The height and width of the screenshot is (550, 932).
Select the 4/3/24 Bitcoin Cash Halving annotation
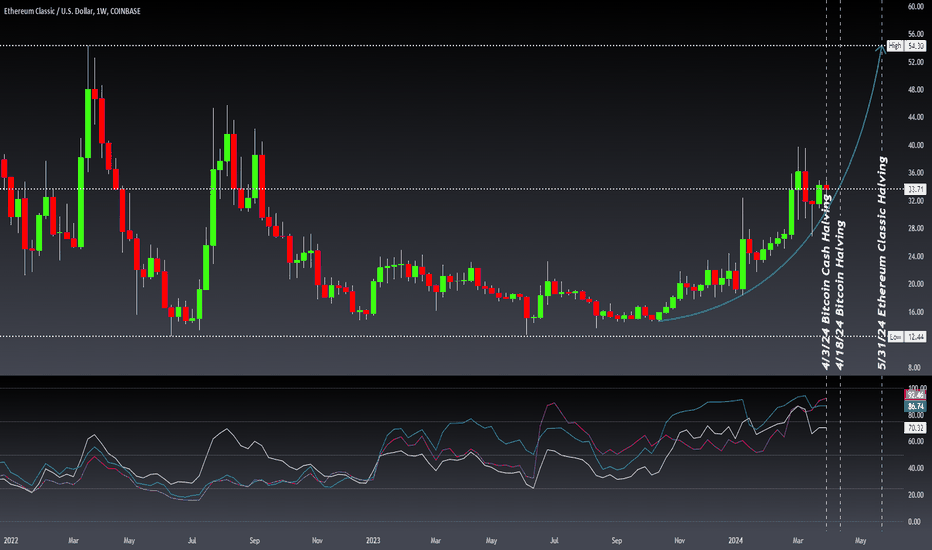coord(826,282)
